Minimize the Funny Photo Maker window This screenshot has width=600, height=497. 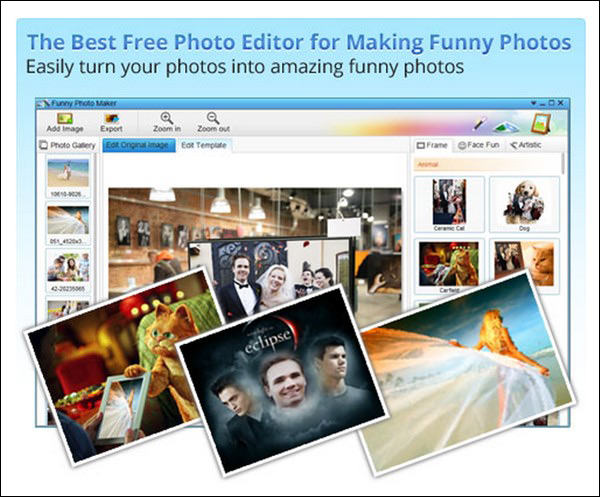pyautogui.click(x=542, y=104)
